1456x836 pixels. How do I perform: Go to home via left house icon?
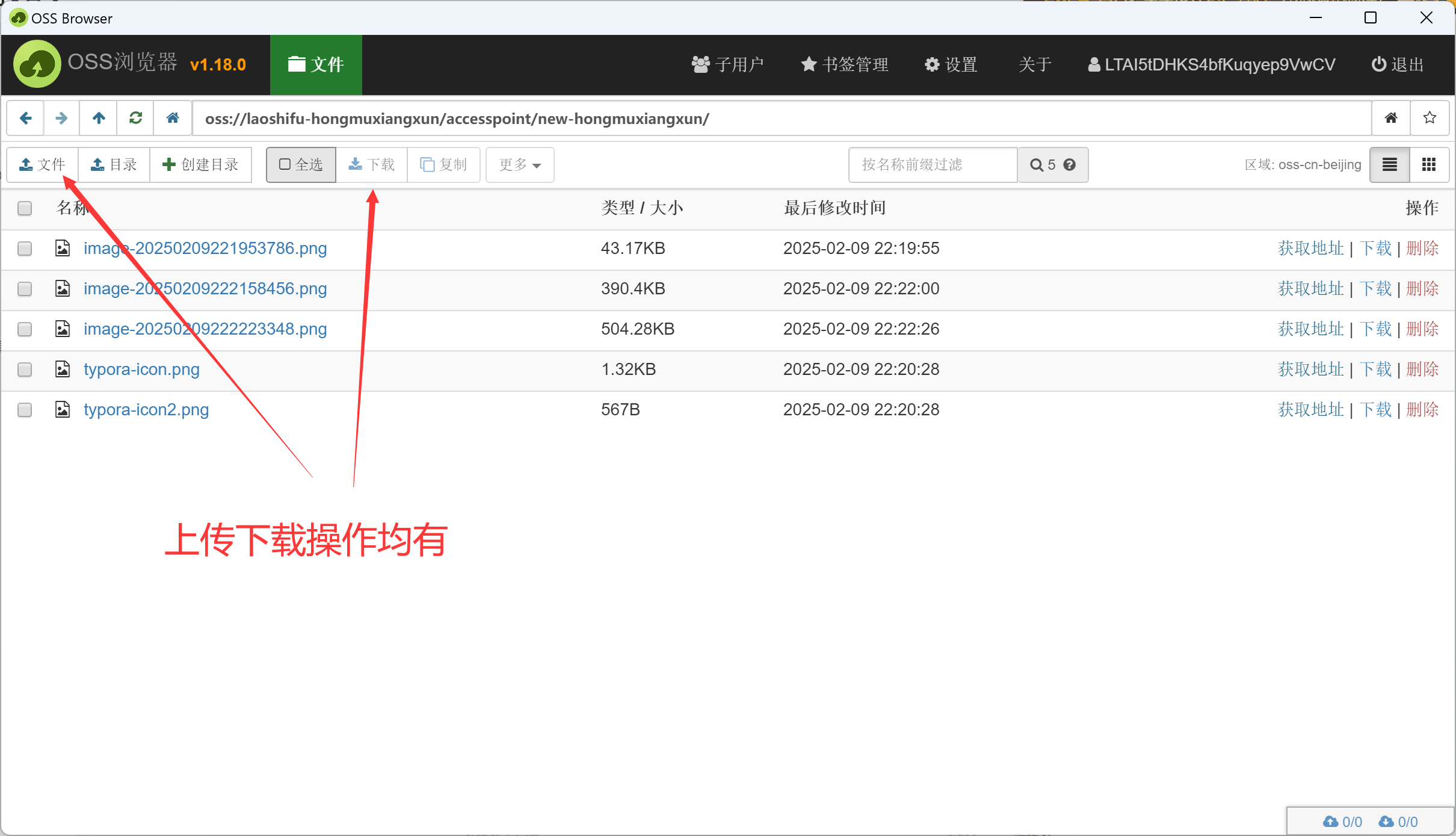pyautogui.click(x=173, y=118)
